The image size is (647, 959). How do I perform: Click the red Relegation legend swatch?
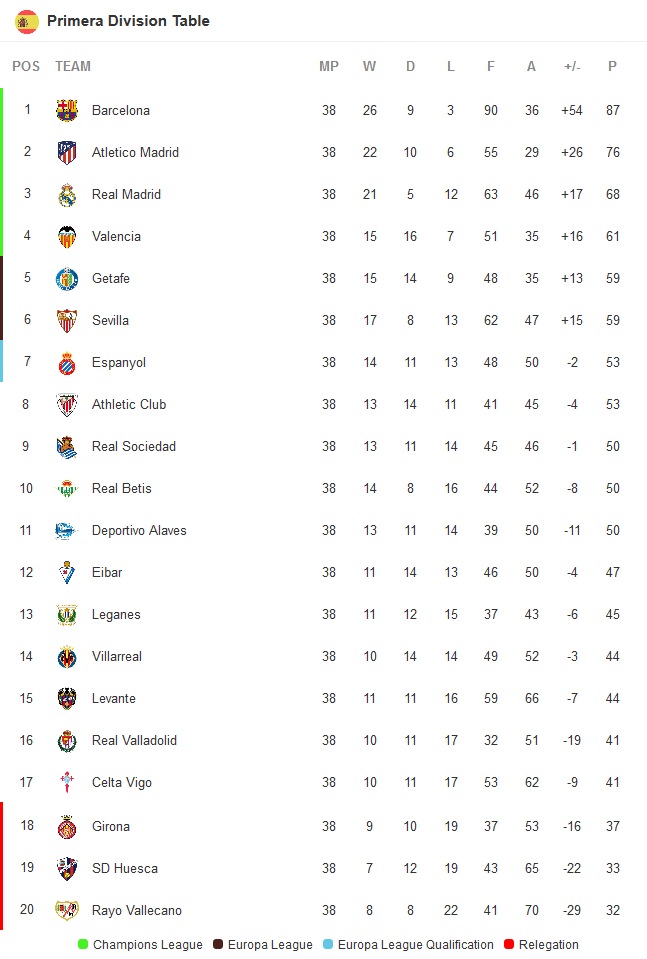tap(509, 944)
